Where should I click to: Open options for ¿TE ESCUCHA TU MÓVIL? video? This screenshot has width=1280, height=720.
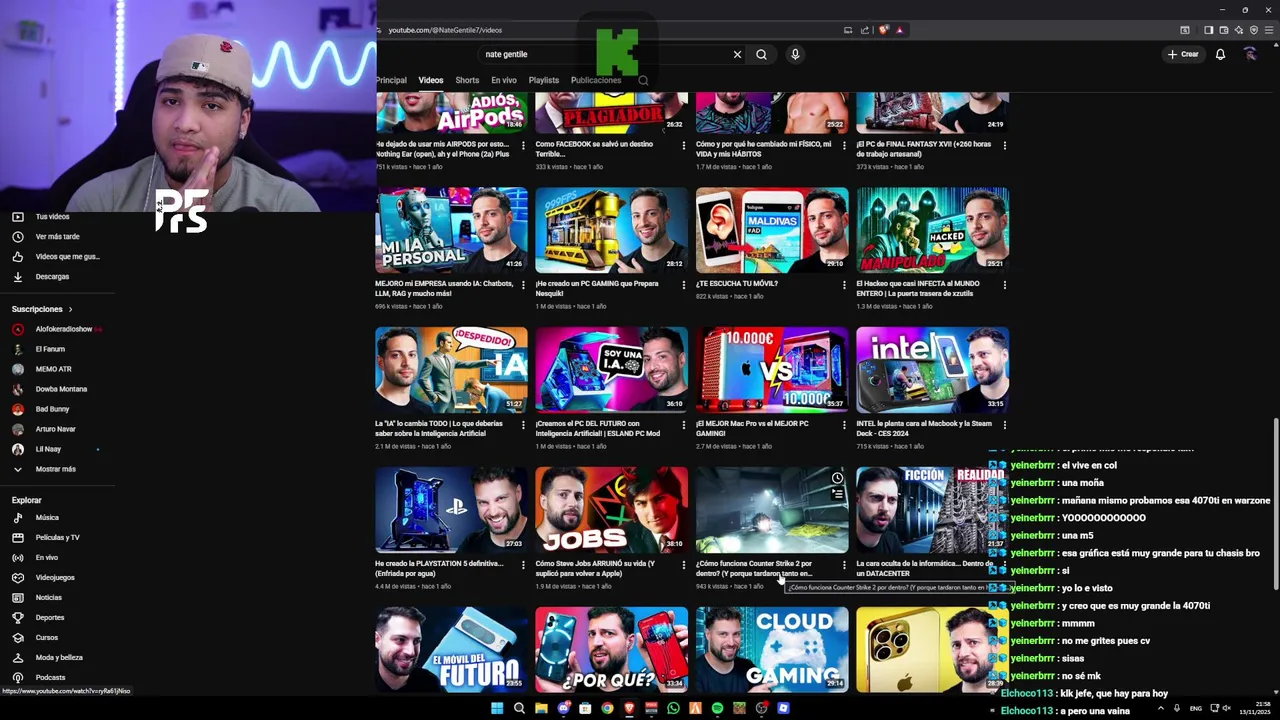point(843,285)
